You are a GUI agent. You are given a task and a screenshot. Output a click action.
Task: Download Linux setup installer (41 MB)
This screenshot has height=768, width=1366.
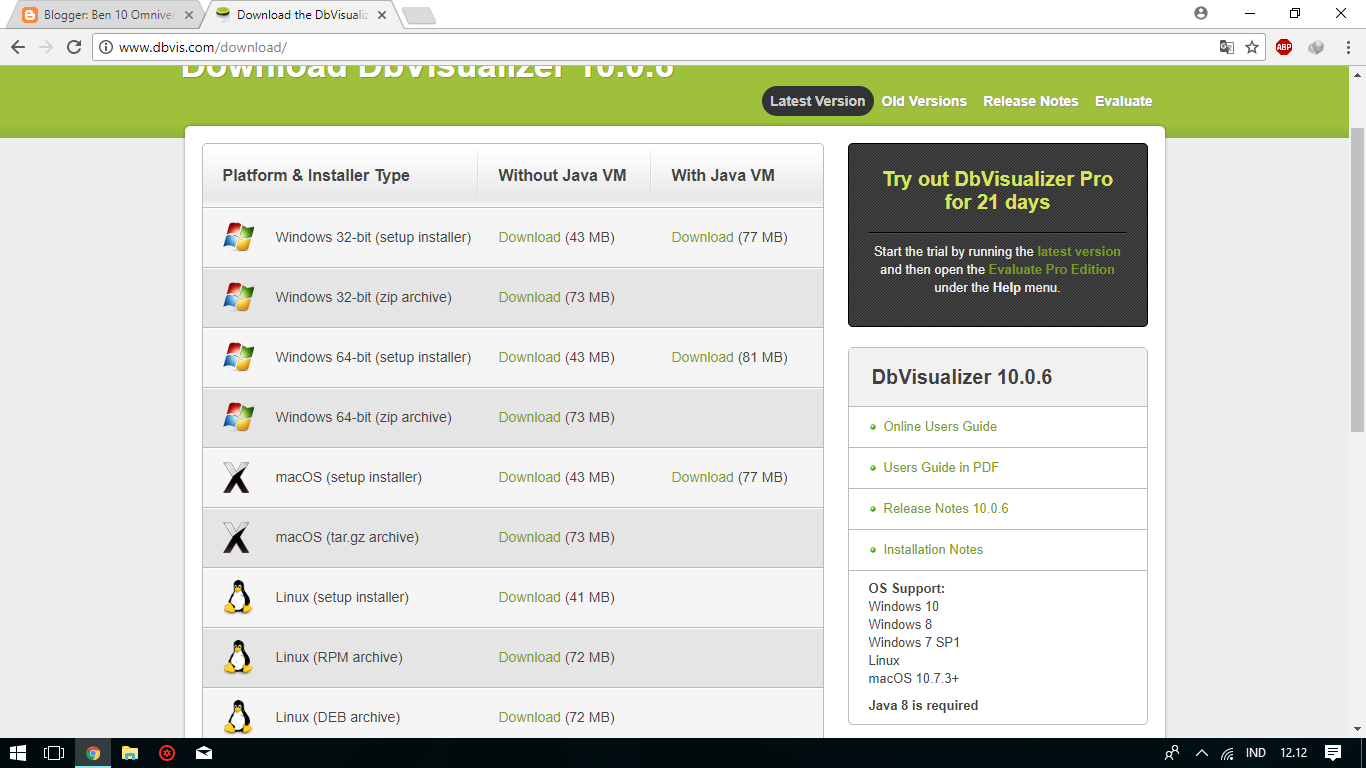click(x=529, y=597)
